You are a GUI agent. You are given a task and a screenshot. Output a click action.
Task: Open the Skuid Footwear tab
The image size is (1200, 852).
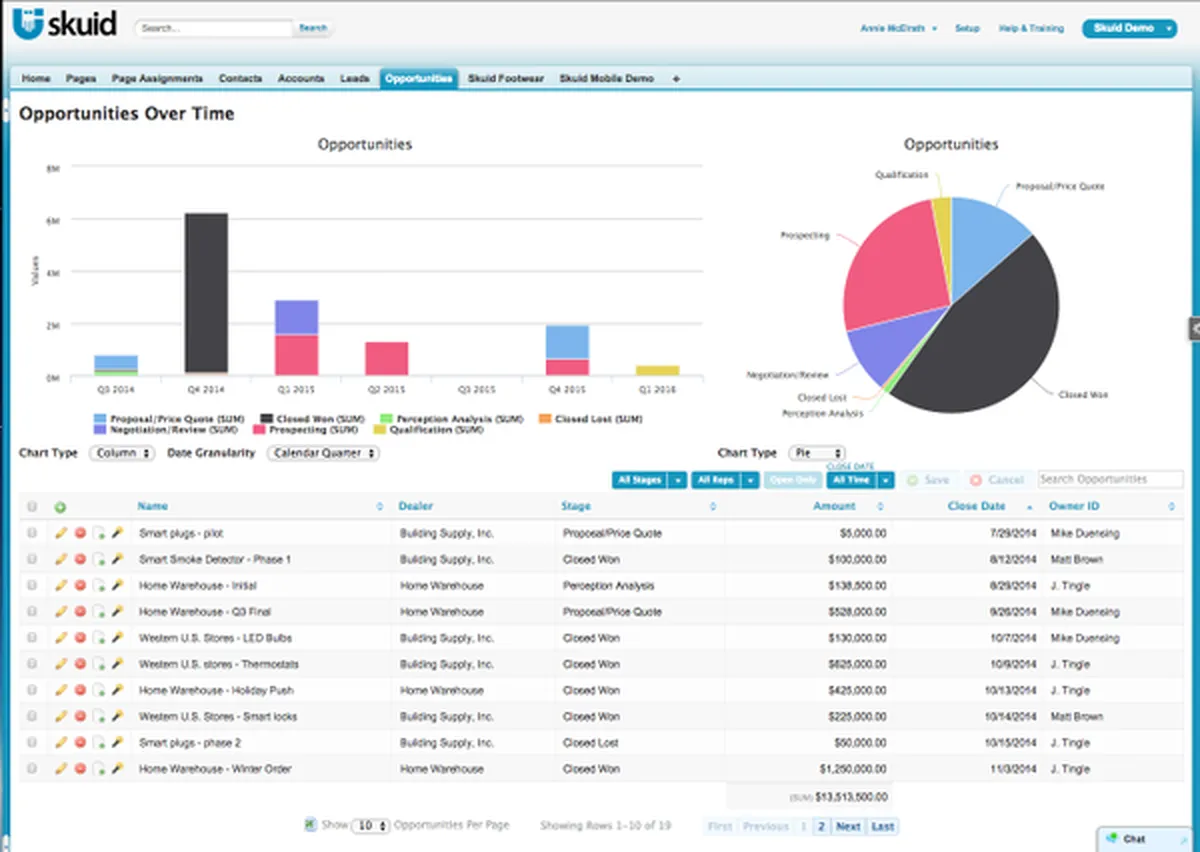[x=505, y=78]
